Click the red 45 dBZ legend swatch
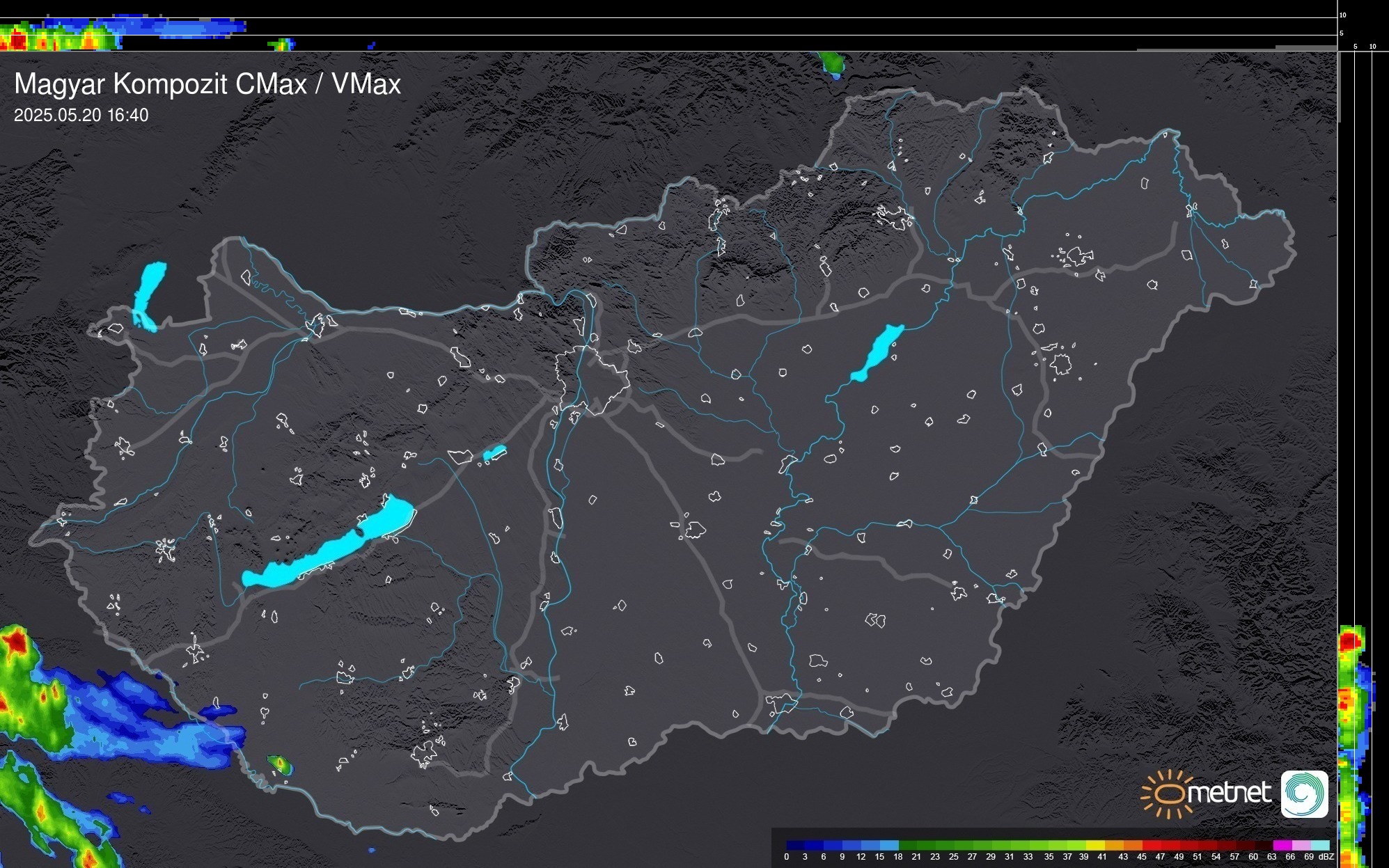The height and width of the screenshot is (868, 1389). click(1151, 845)
